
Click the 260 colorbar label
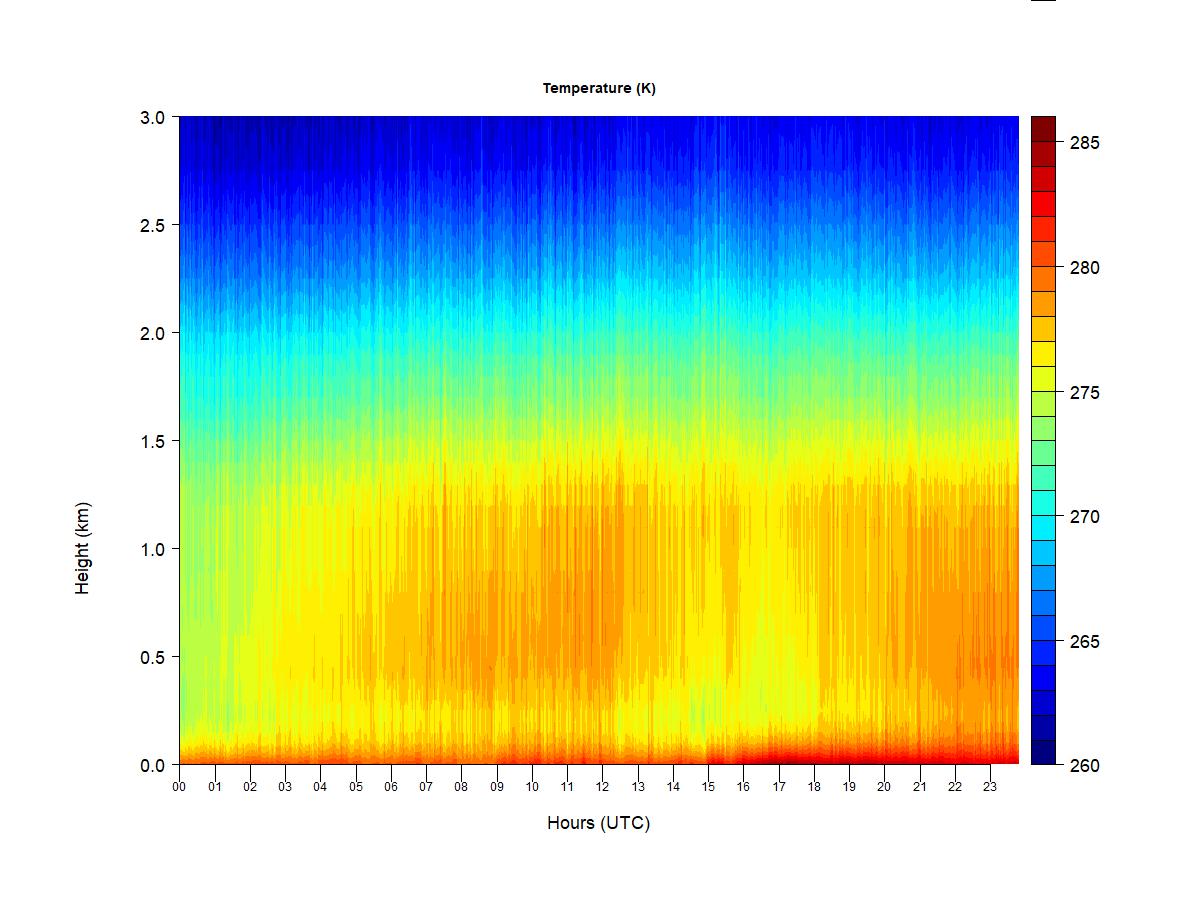(x=1084, y=766)
